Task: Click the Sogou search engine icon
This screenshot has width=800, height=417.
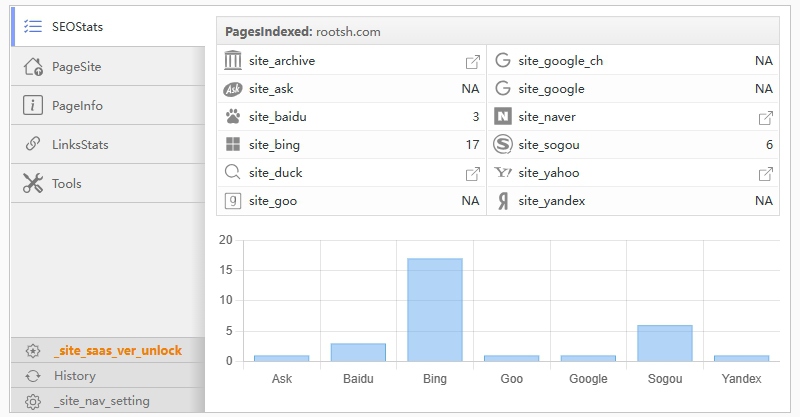Action: [502, 145]
